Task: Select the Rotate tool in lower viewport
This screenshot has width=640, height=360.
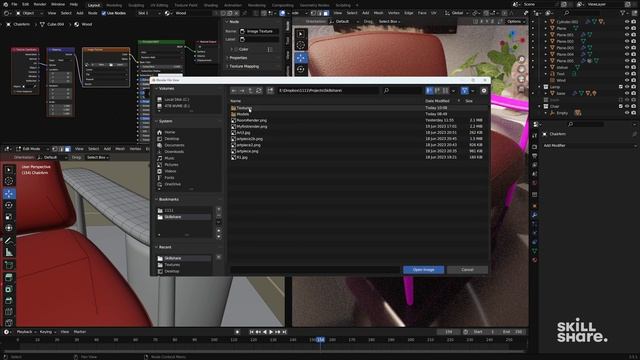Action: pos(9,205)
